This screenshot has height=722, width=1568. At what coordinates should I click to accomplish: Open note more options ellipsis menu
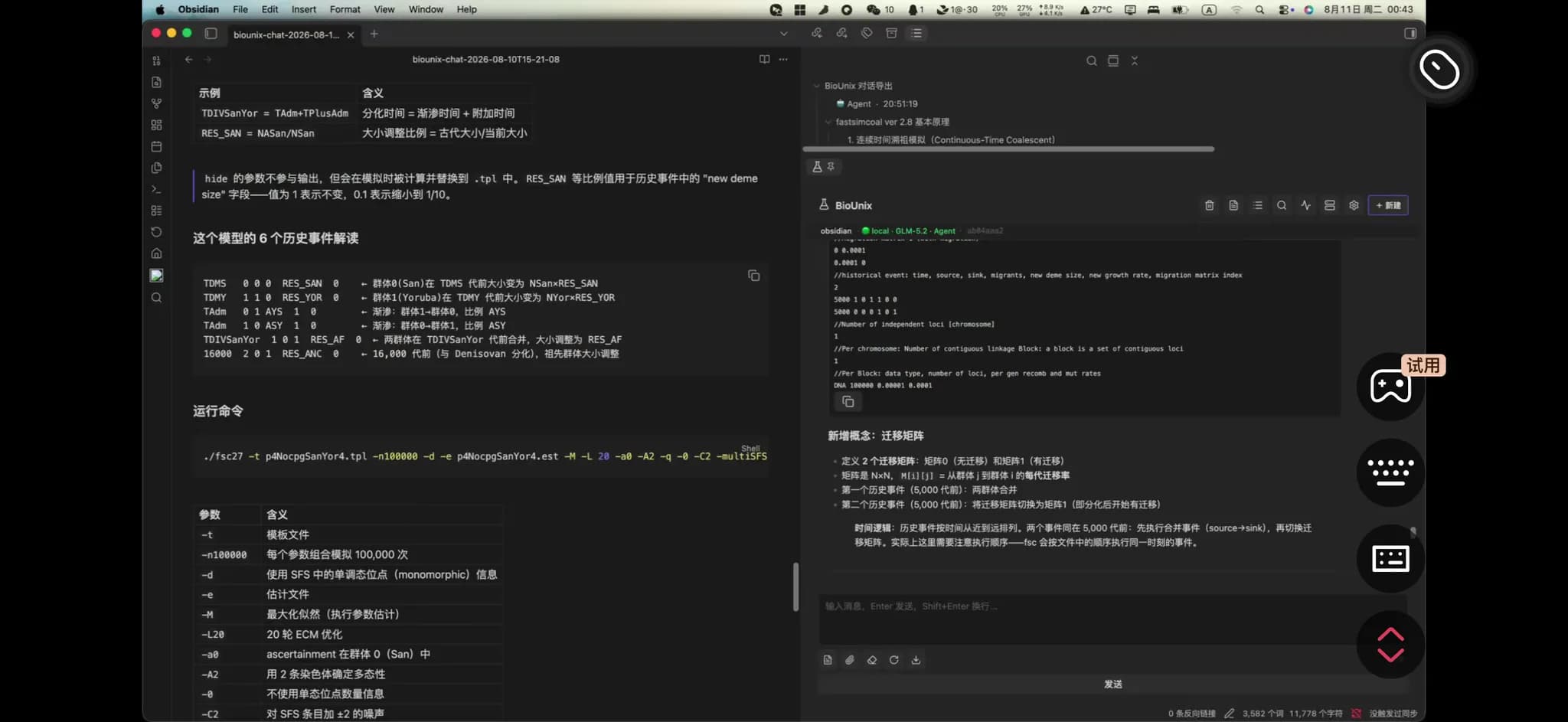(x=783, y=59)
